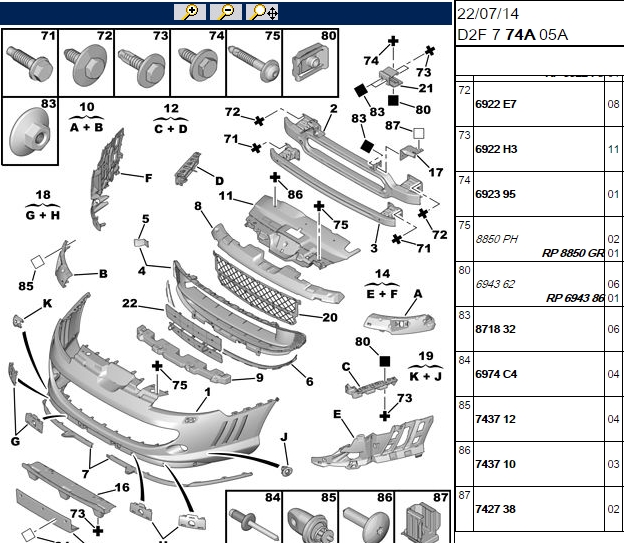Open push pin thumbnail number 86
The image size is (624, 543).
pyautogui.click(x=366, y=517)
